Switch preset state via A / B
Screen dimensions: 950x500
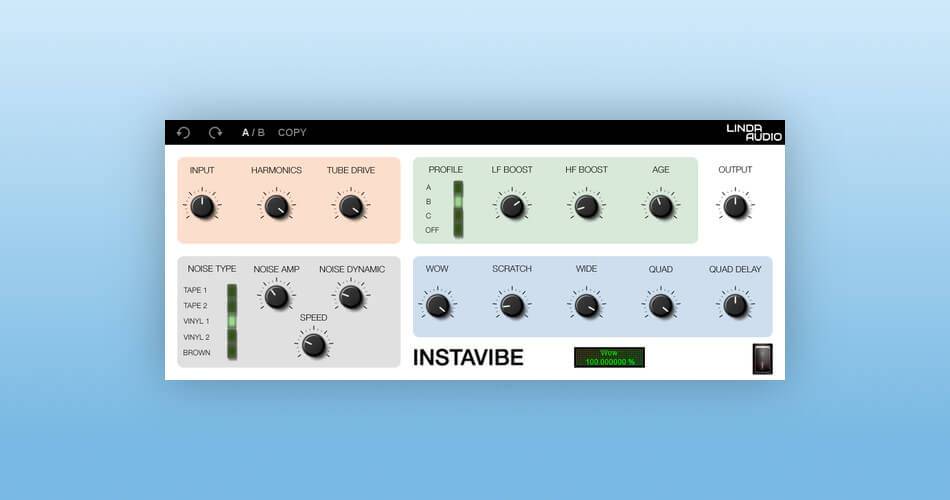click(x=253, y=133)
